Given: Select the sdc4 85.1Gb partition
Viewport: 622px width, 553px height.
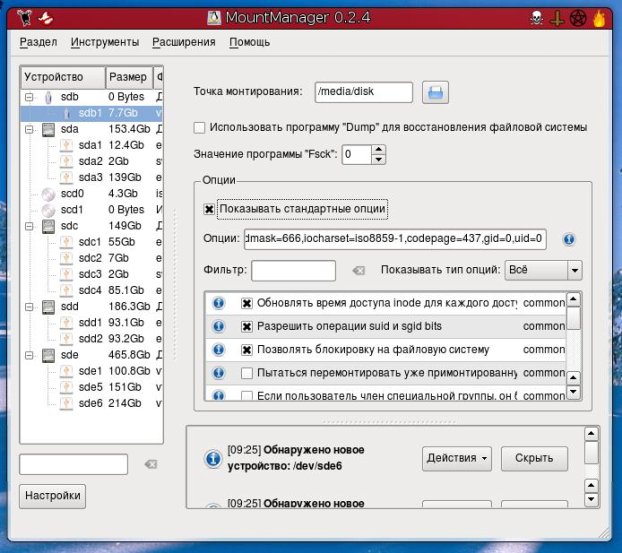Looking at the screenshot, I should (x=92, y=291).
